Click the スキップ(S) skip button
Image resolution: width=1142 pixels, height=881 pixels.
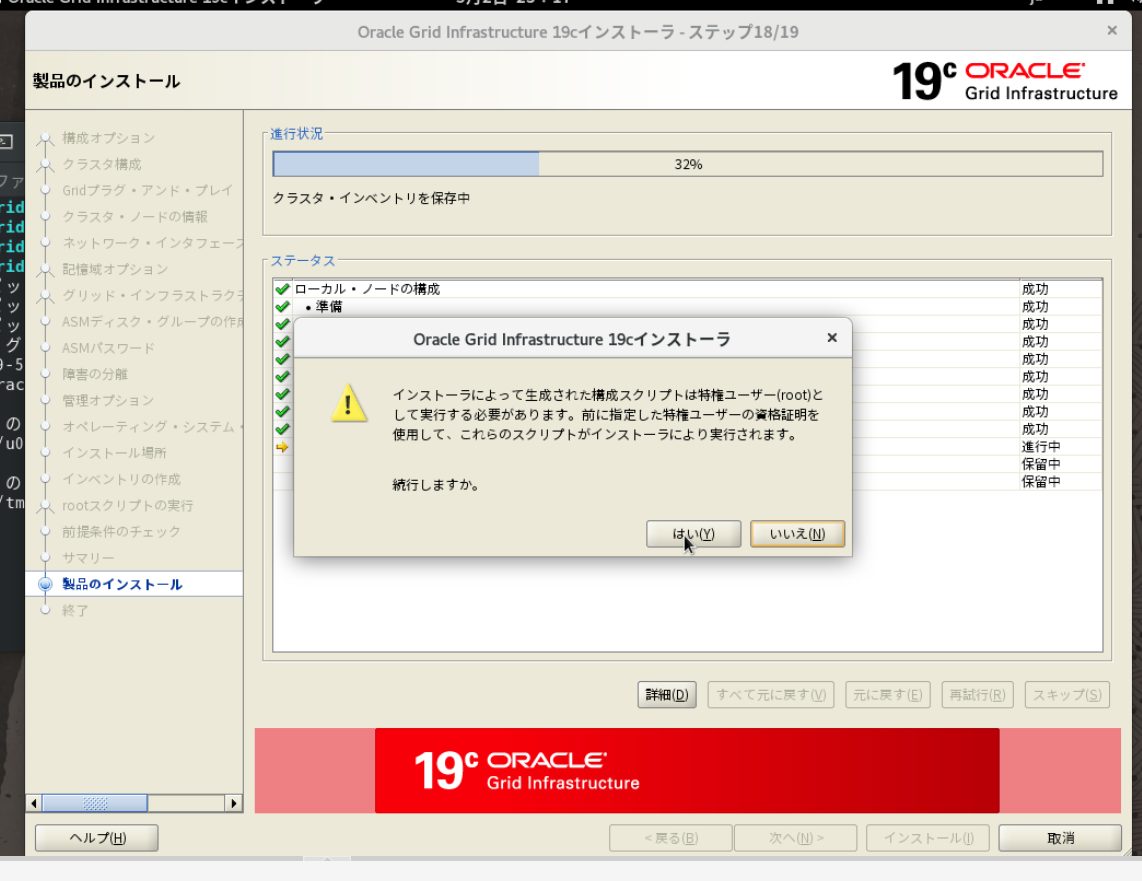pos(1067,695)
